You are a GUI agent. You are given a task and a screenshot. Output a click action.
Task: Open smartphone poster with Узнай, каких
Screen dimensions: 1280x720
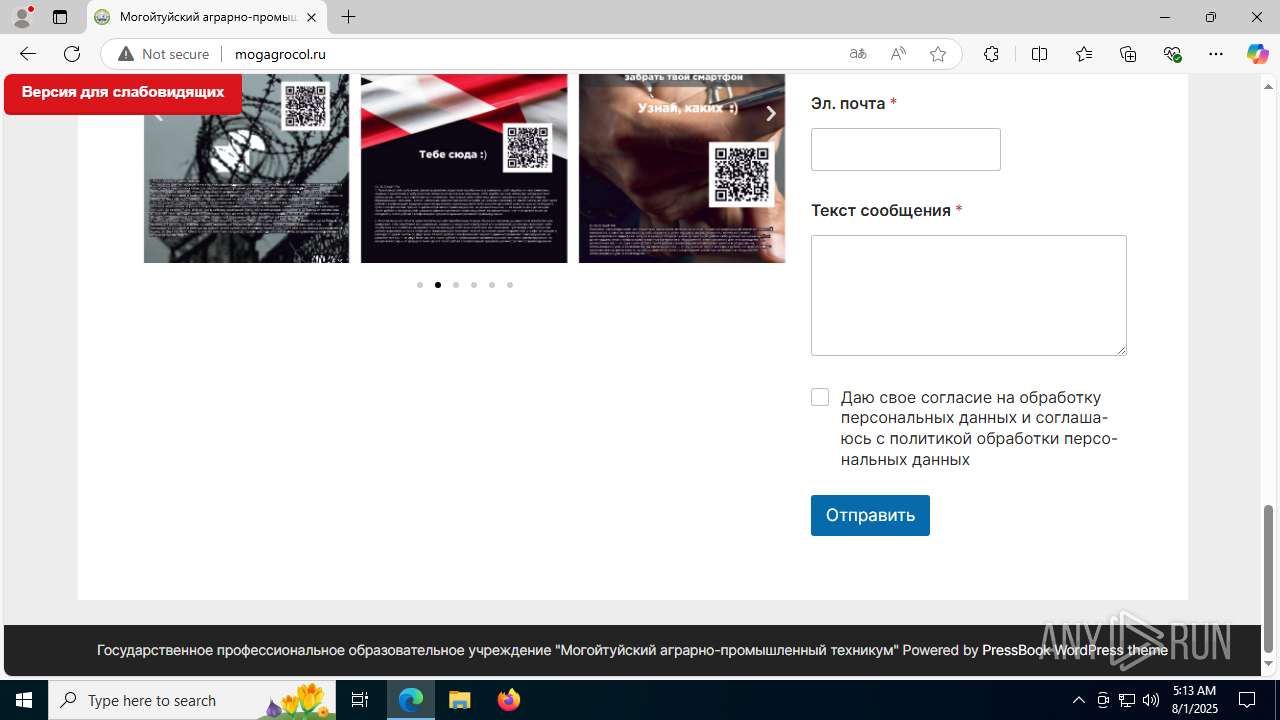[x=682, y=168]
